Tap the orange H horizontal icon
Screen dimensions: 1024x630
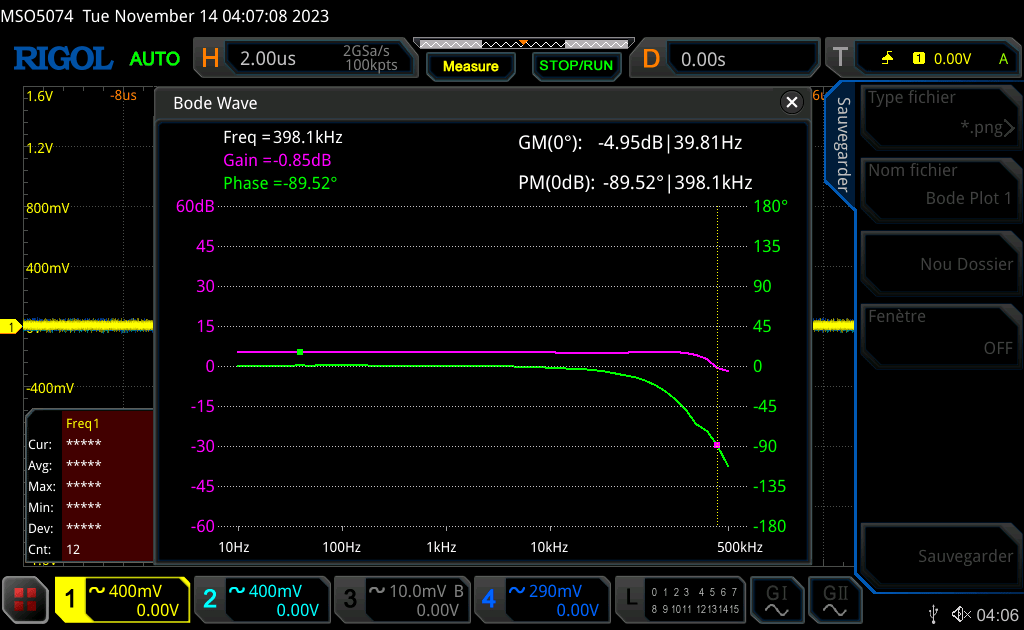click(x=210, y=59)
